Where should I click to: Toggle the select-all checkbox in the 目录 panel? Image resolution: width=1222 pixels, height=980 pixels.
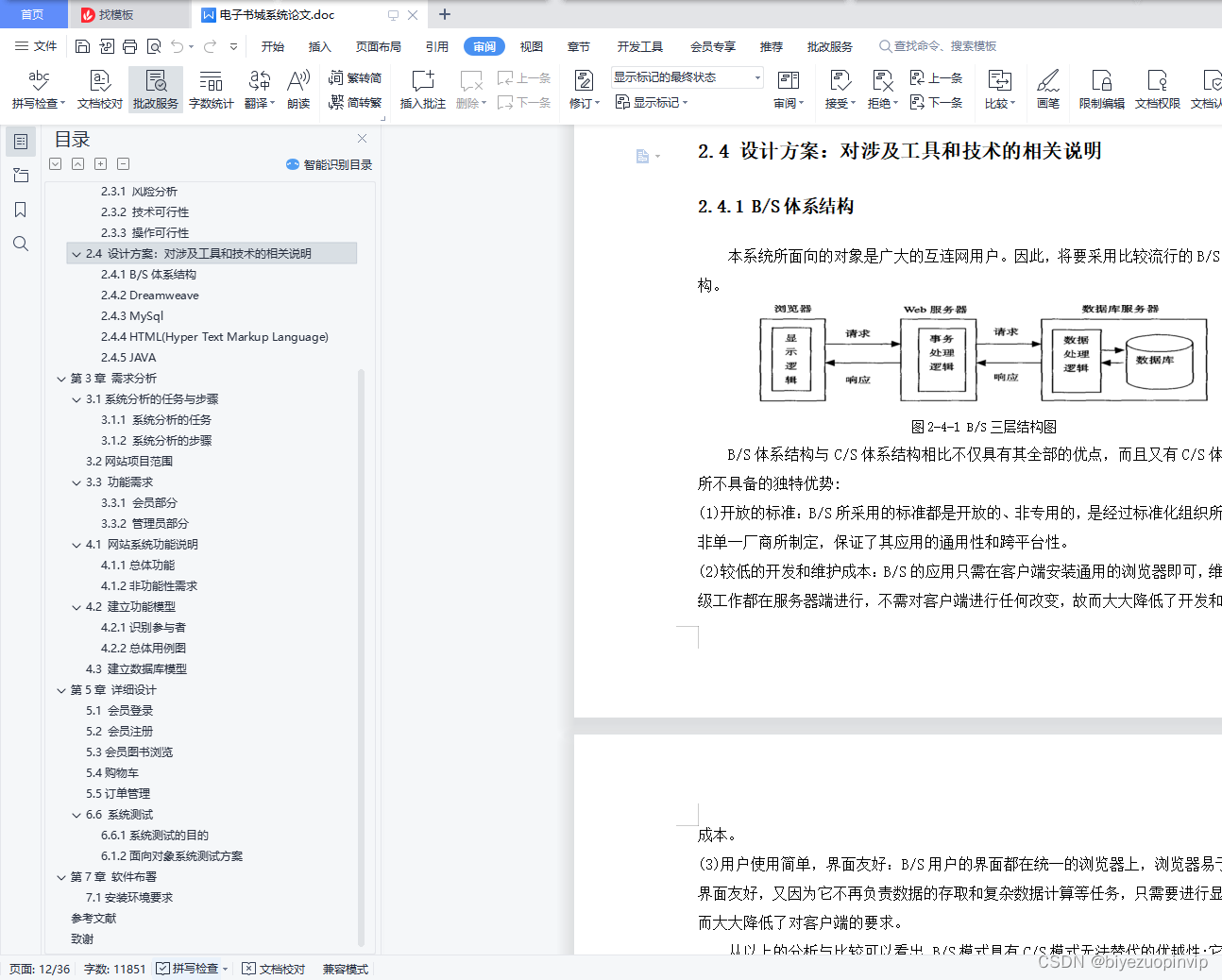pyautogui.click(x=55, y=163)
